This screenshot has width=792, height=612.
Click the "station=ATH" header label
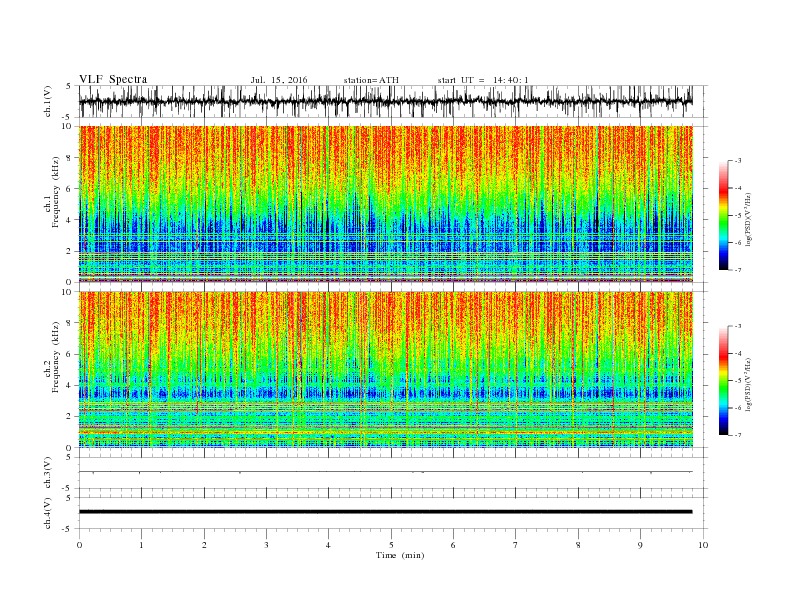tap(371, 80)
